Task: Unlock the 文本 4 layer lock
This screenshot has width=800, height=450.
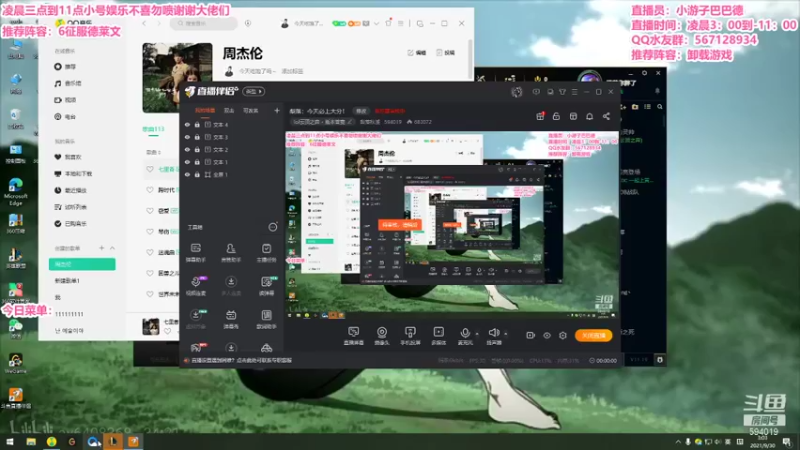Action: point(197,124)
